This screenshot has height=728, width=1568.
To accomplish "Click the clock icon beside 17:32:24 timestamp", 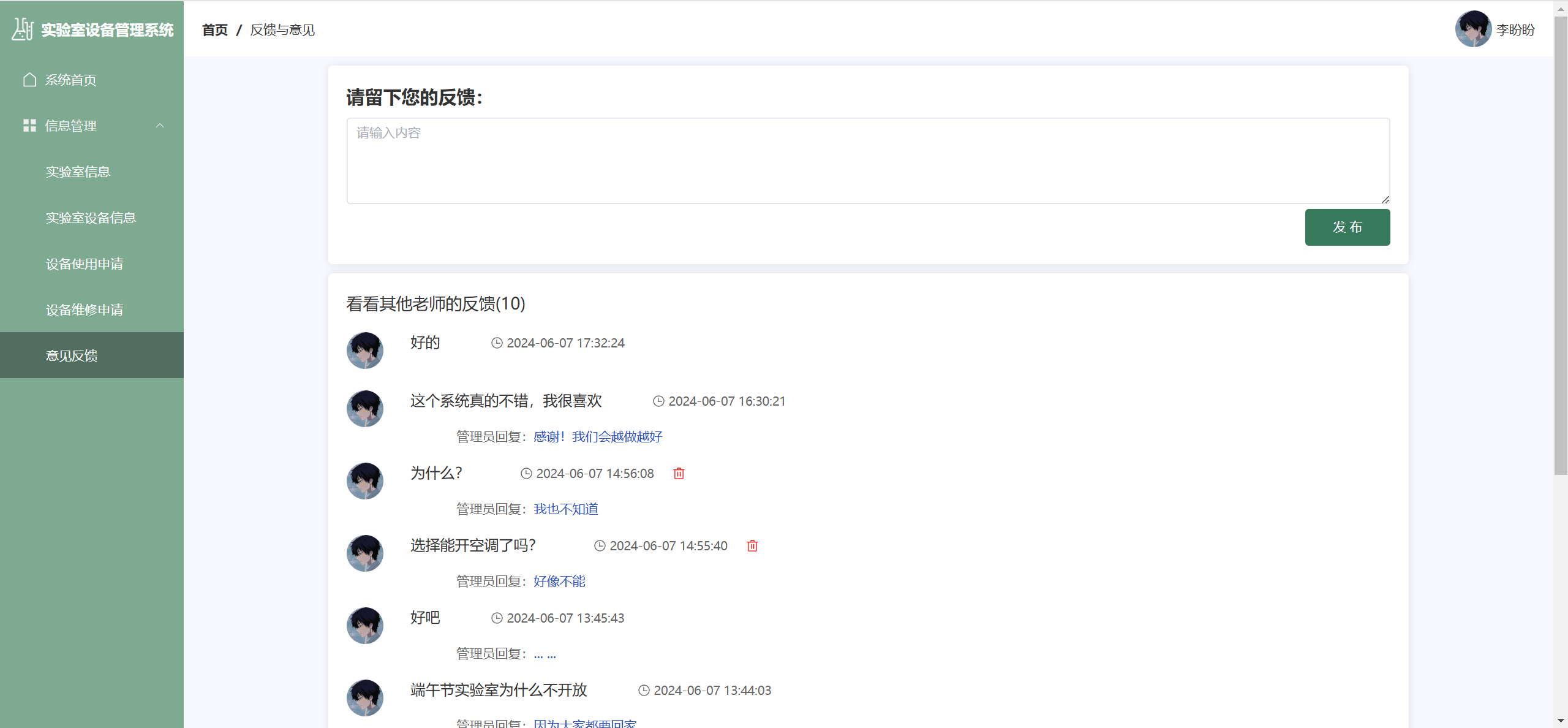I will pos(497,343).
